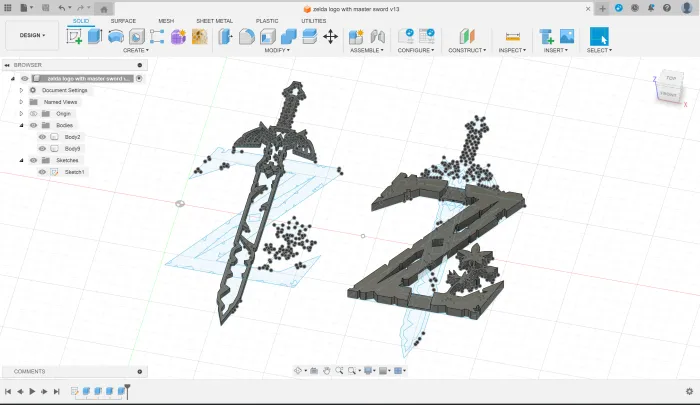Open the SELECT dropdown menu
Image resolution: width=700 pixels, height=405 pixels.
tap(599, 50)
